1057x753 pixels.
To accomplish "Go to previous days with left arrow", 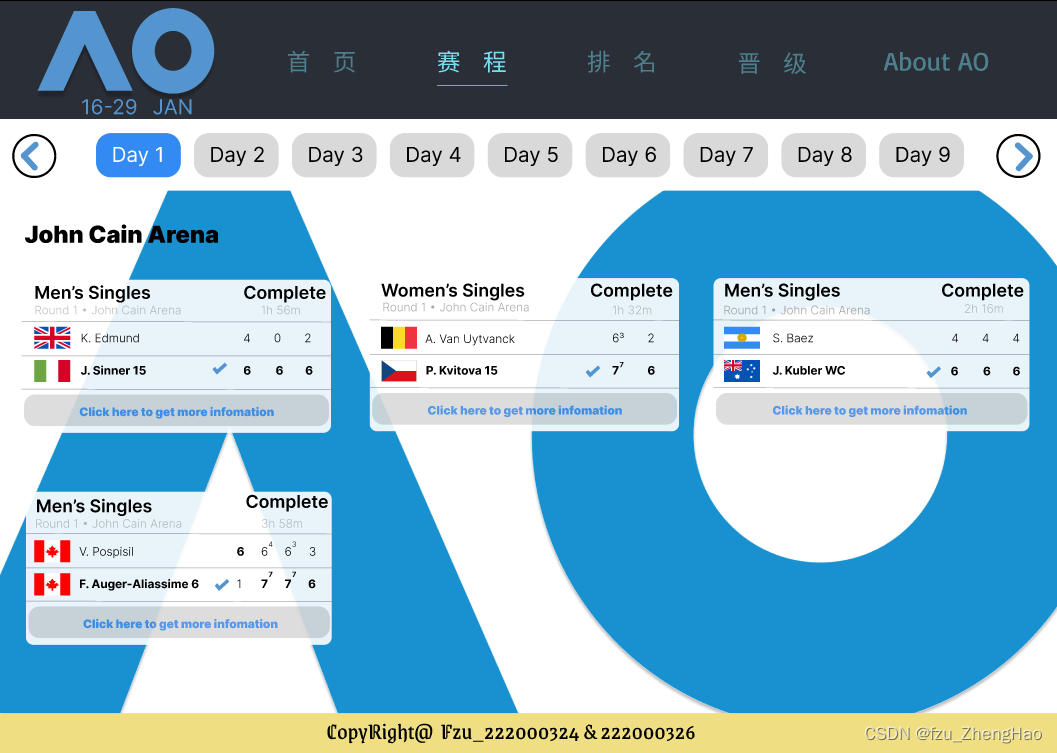I will (34, 156).
